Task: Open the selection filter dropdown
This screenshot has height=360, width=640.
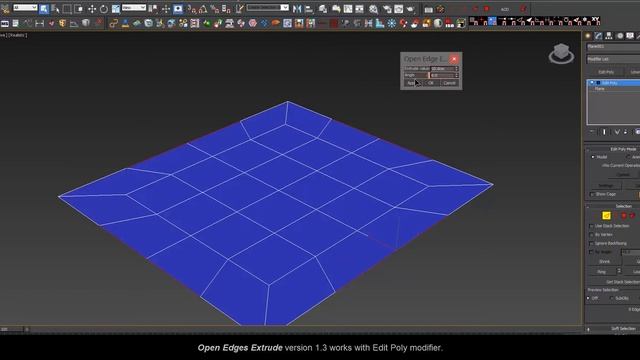Action: [25, 7]
